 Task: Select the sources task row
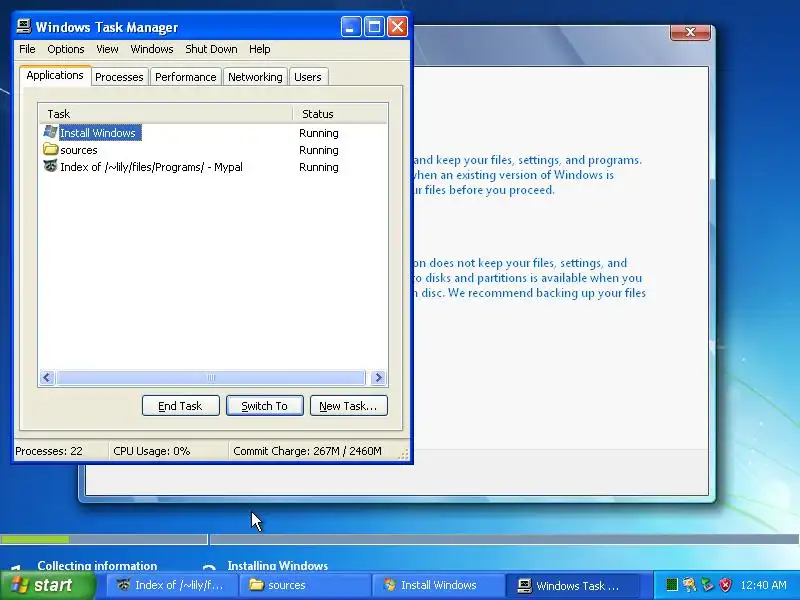point(213,150)
